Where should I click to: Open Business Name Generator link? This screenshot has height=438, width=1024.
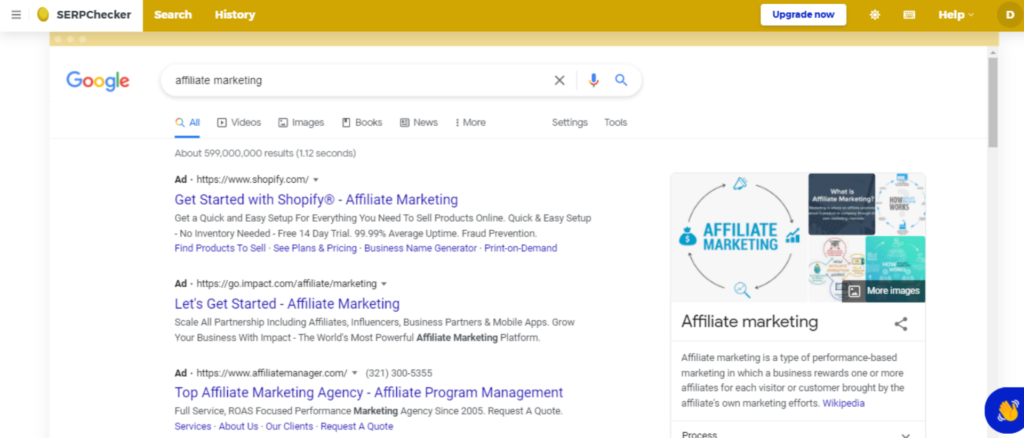[x=421, y=248]
